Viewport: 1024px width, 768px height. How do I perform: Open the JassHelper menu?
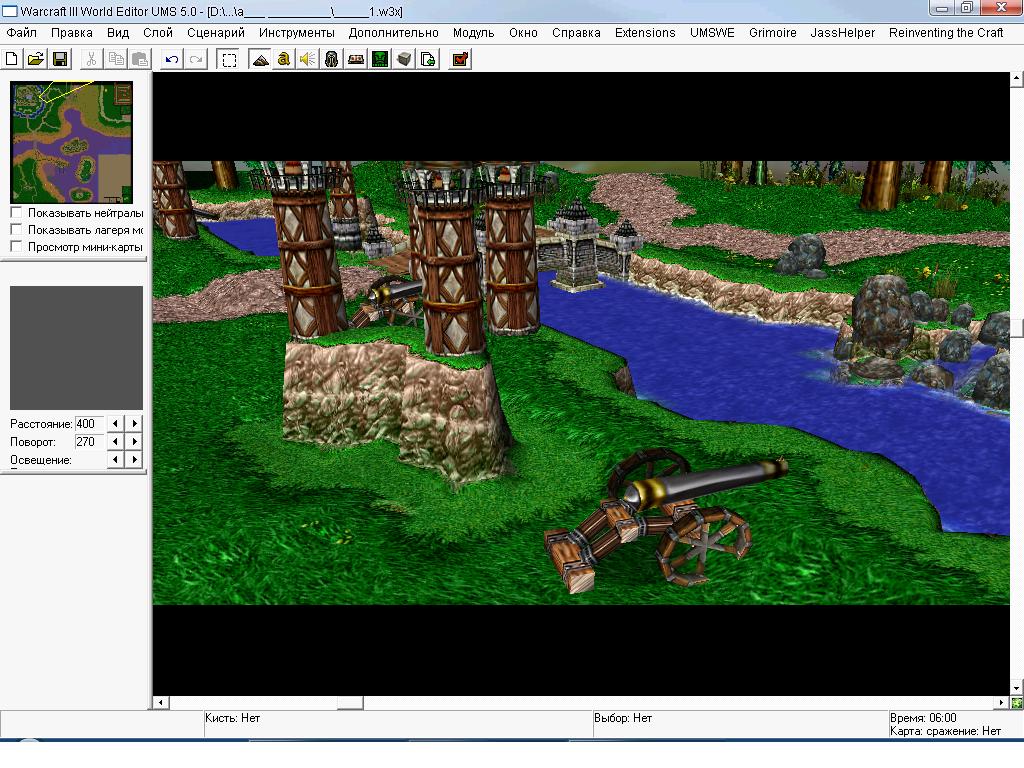(x=842, y=33)
